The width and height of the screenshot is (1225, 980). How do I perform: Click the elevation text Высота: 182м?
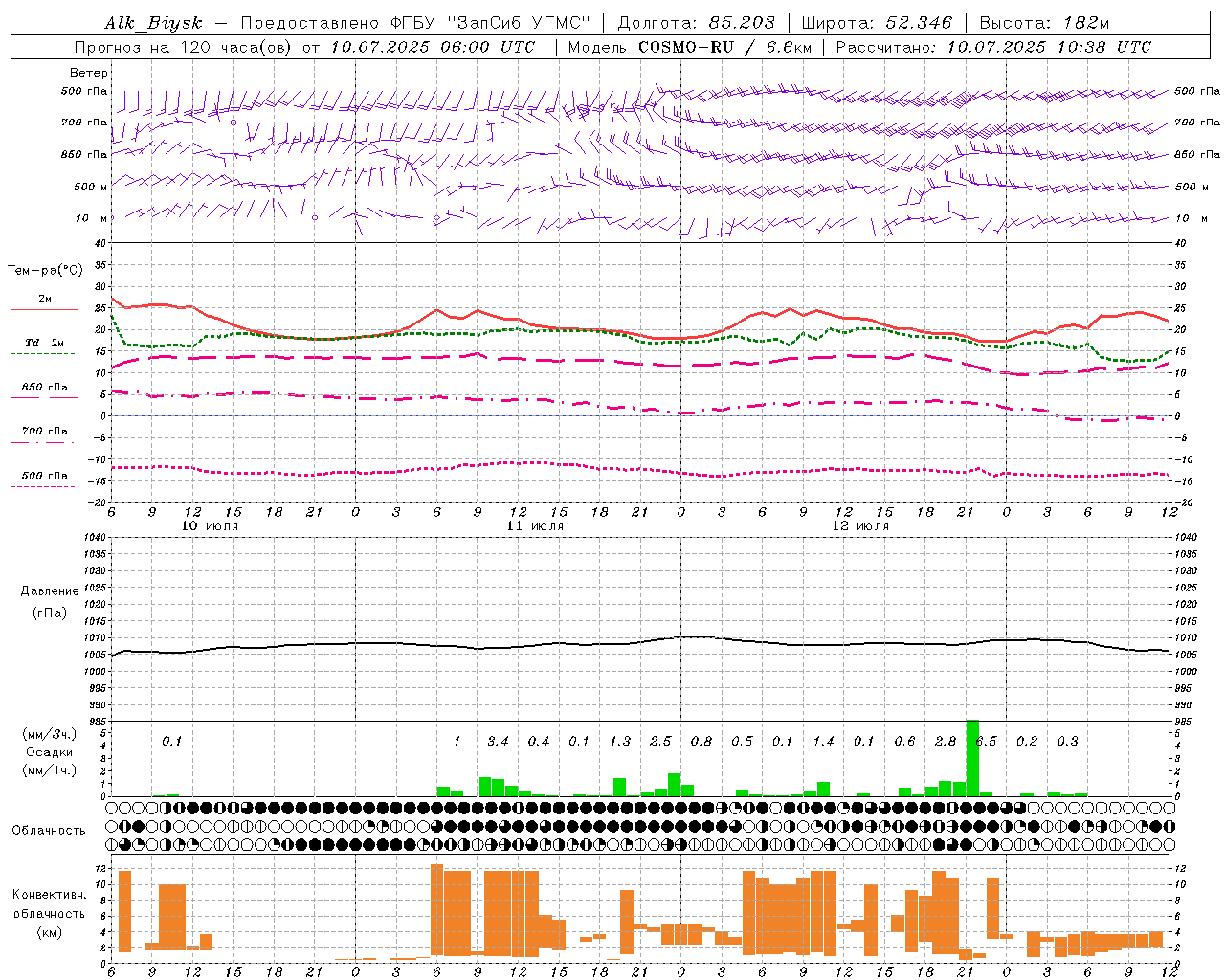(1044, 23)
